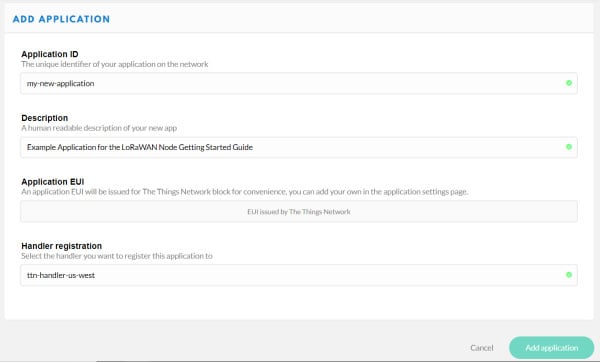Click the green validation dot in Description
The image size is (600, 362).
pos(569,147)
